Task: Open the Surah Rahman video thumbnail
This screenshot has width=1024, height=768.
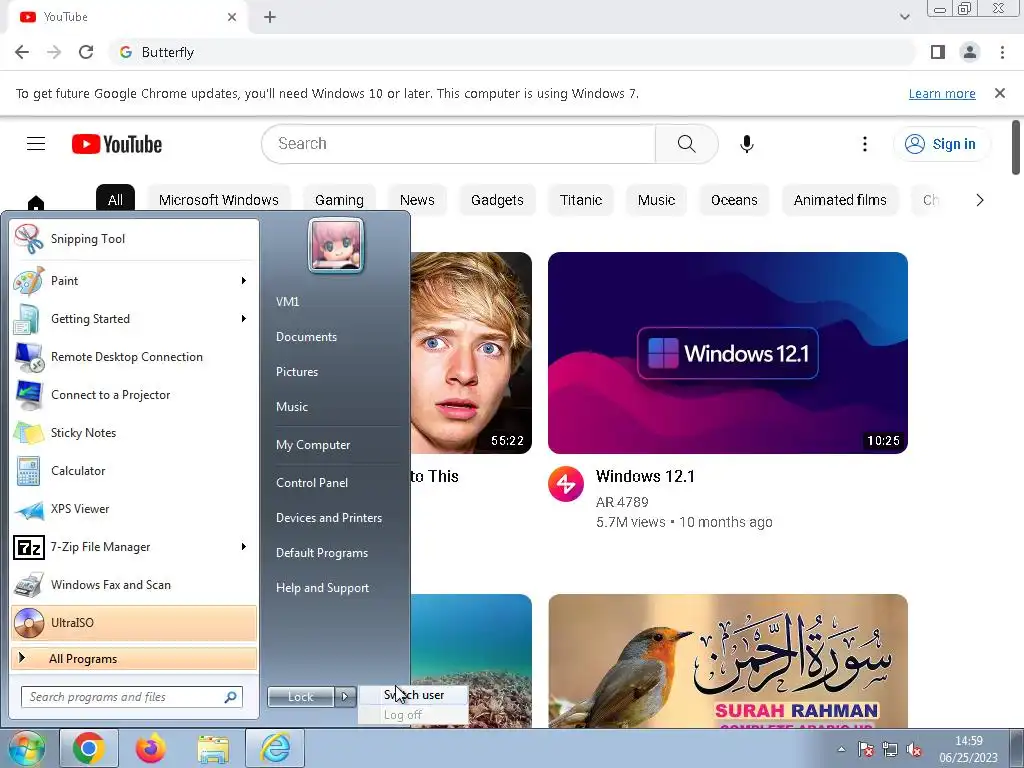Action: tap(728, 661)
